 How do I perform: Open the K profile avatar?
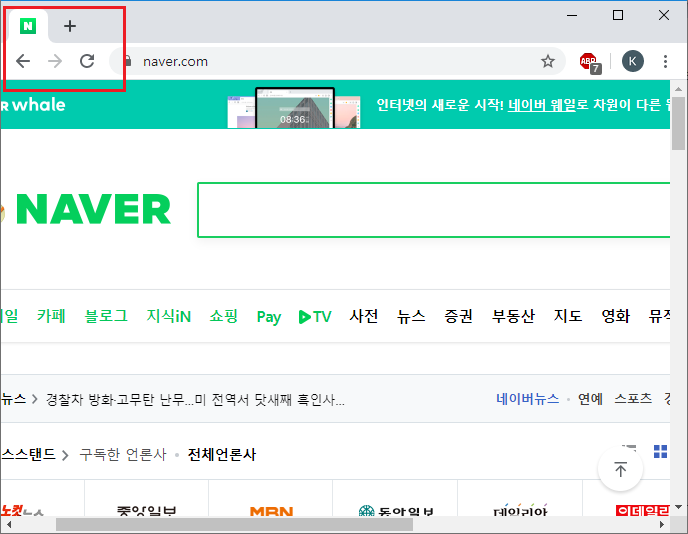(x=632, y=61)
